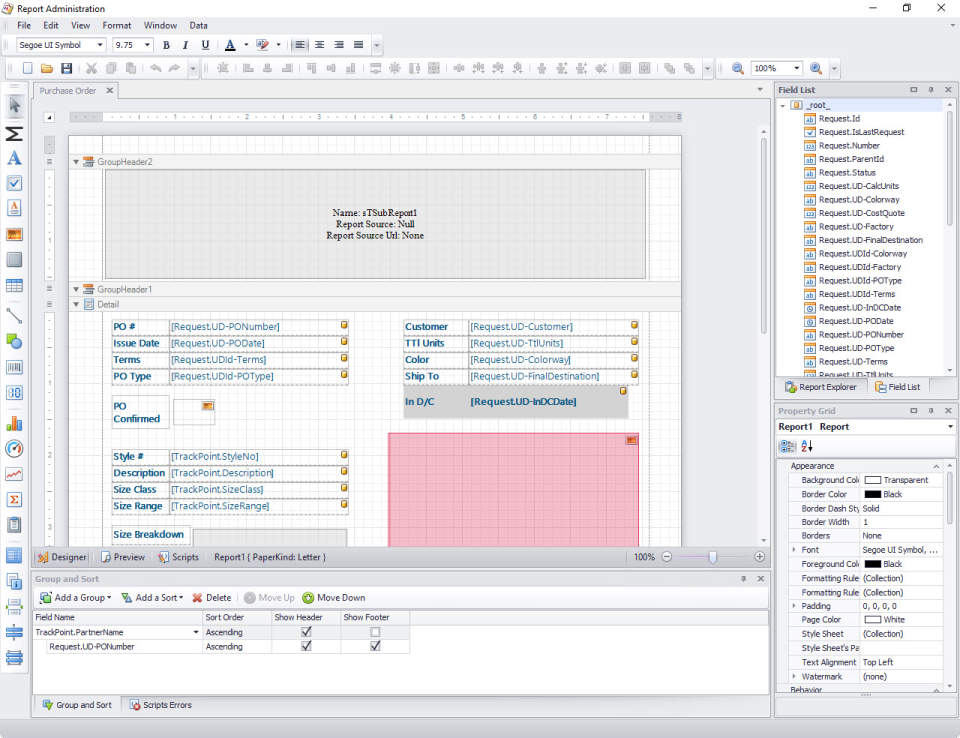Toggle Bold formatting

(166, 45)
